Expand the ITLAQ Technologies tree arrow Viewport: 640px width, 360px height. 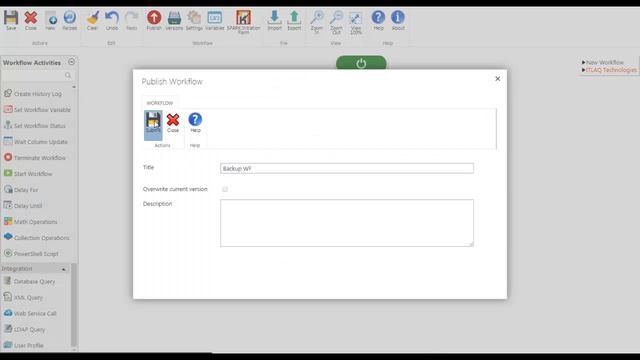click(583, 70)
